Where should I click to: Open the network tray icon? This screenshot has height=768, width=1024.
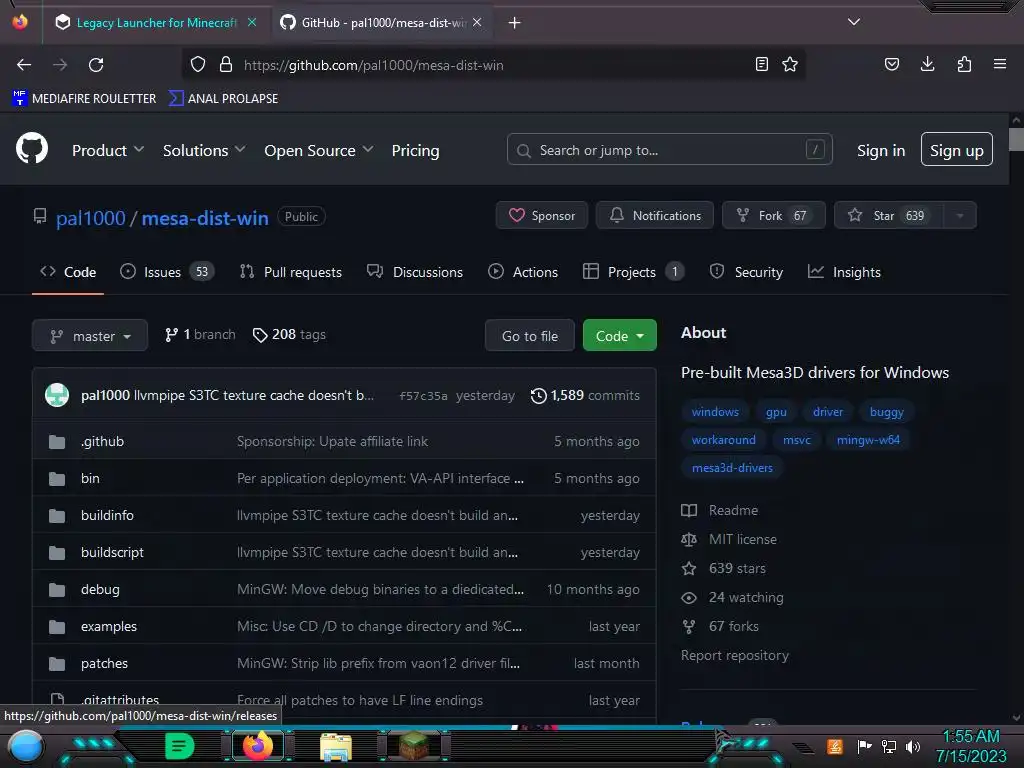[x=888, y=746]
